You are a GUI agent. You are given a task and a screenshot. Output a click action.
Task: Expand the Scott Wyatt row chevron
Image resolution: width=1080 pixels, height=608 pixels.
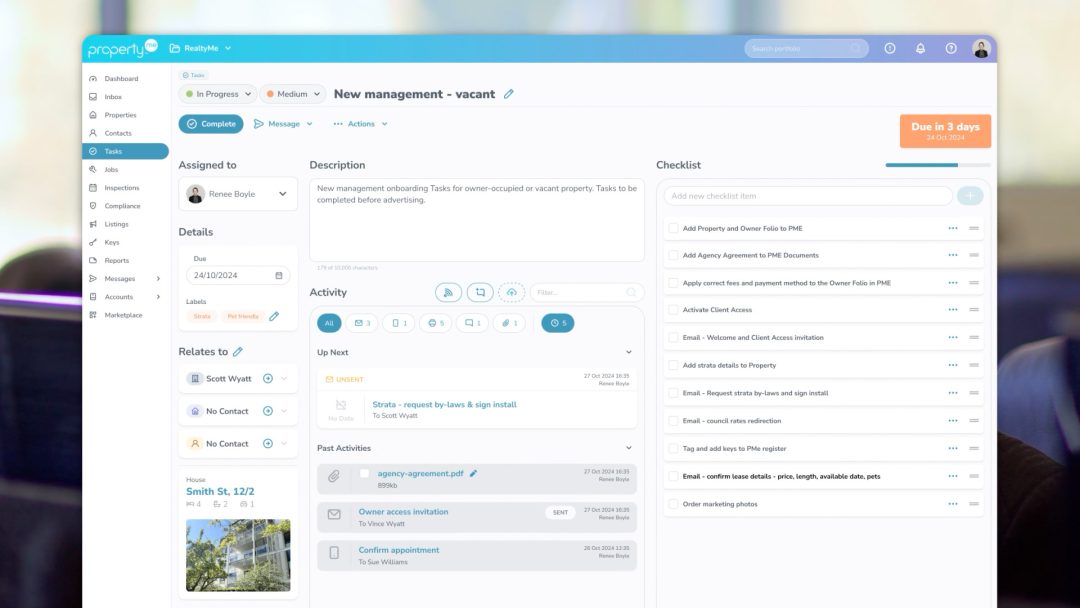[x=284, y=379]
